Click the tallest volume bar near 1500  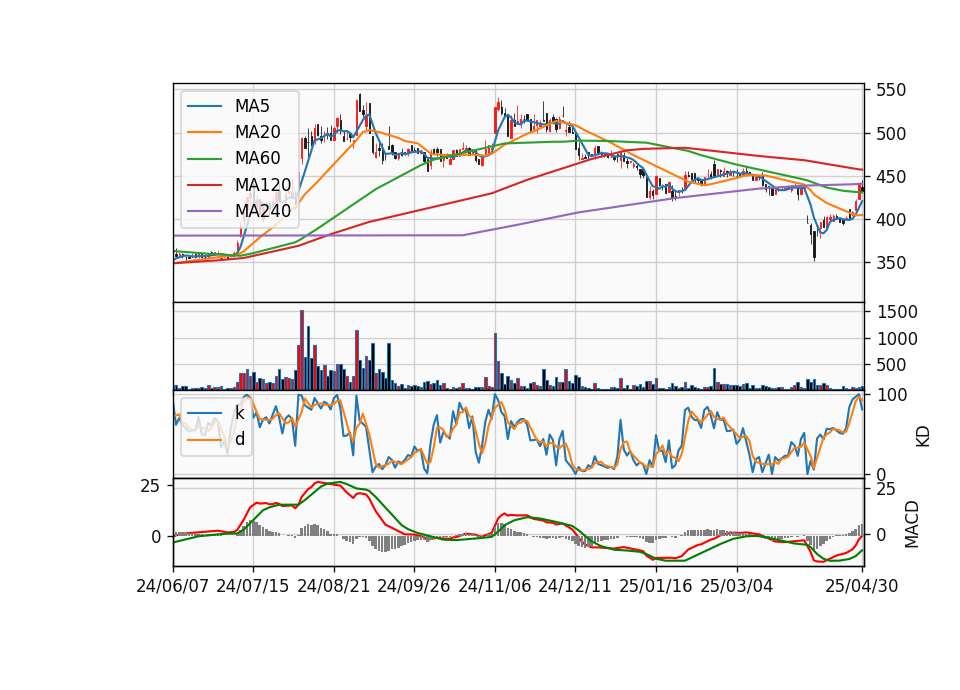click(x=302, y=350)
